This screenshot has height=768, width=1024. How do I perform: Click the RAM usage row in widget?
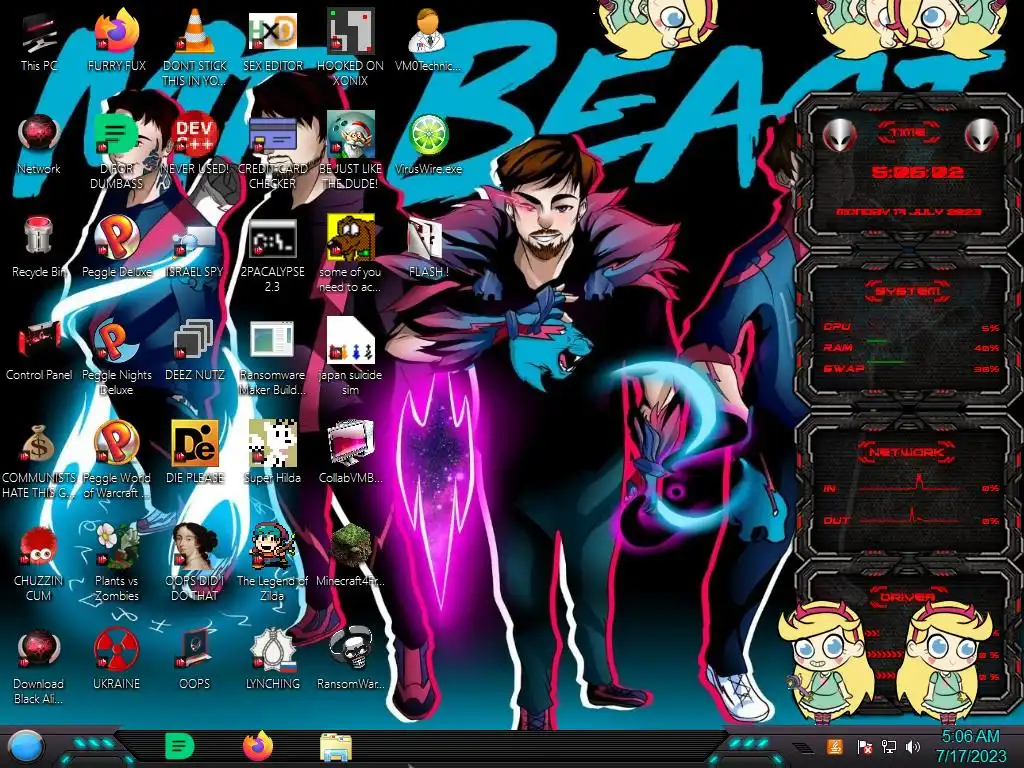[x=912, y=347]
